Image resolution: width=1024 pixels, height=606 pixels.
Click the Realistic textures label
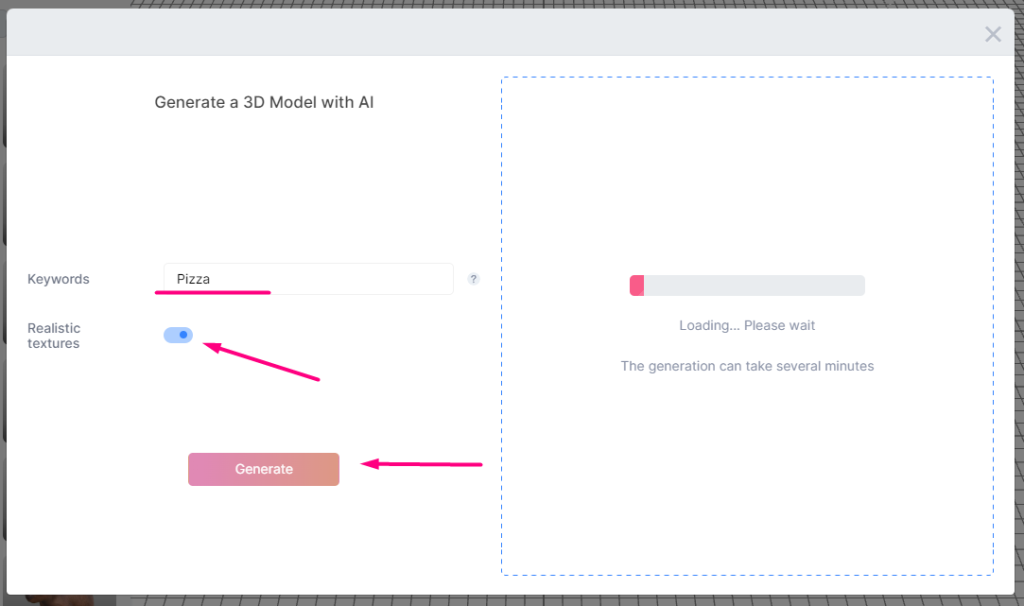tap(54, 336)
